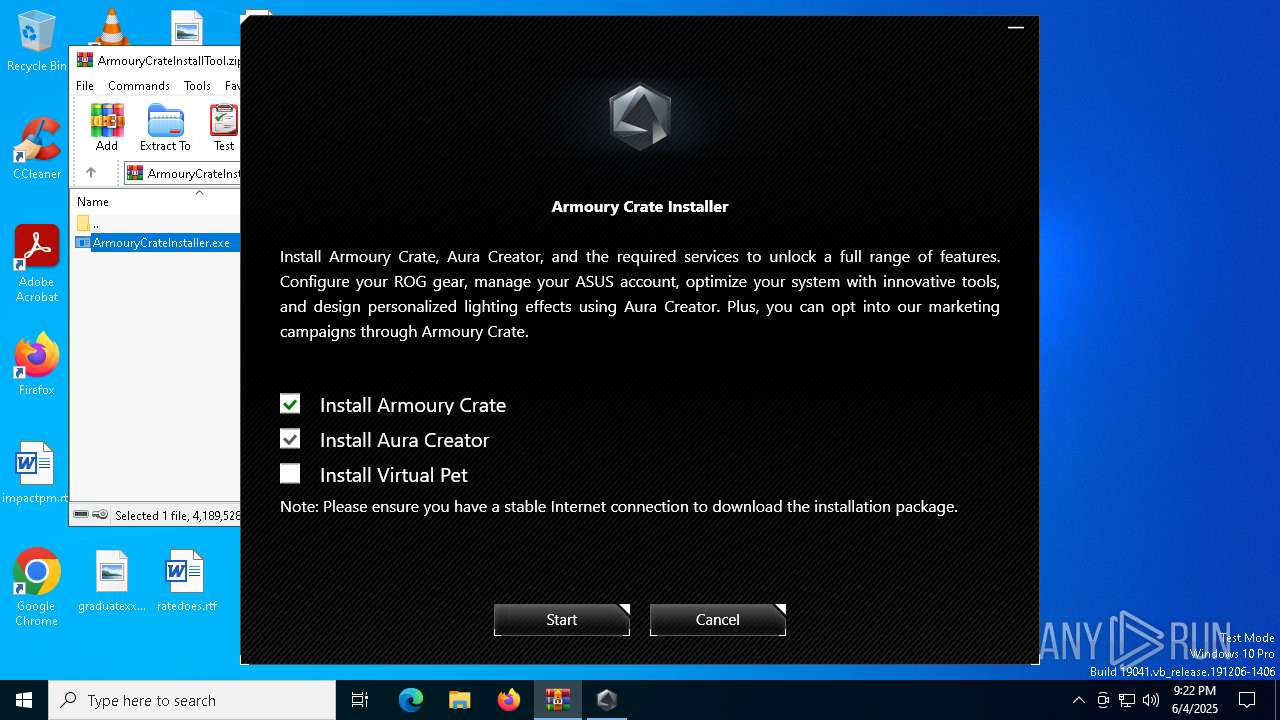Open volume control tray icon

coord(1151,700)
